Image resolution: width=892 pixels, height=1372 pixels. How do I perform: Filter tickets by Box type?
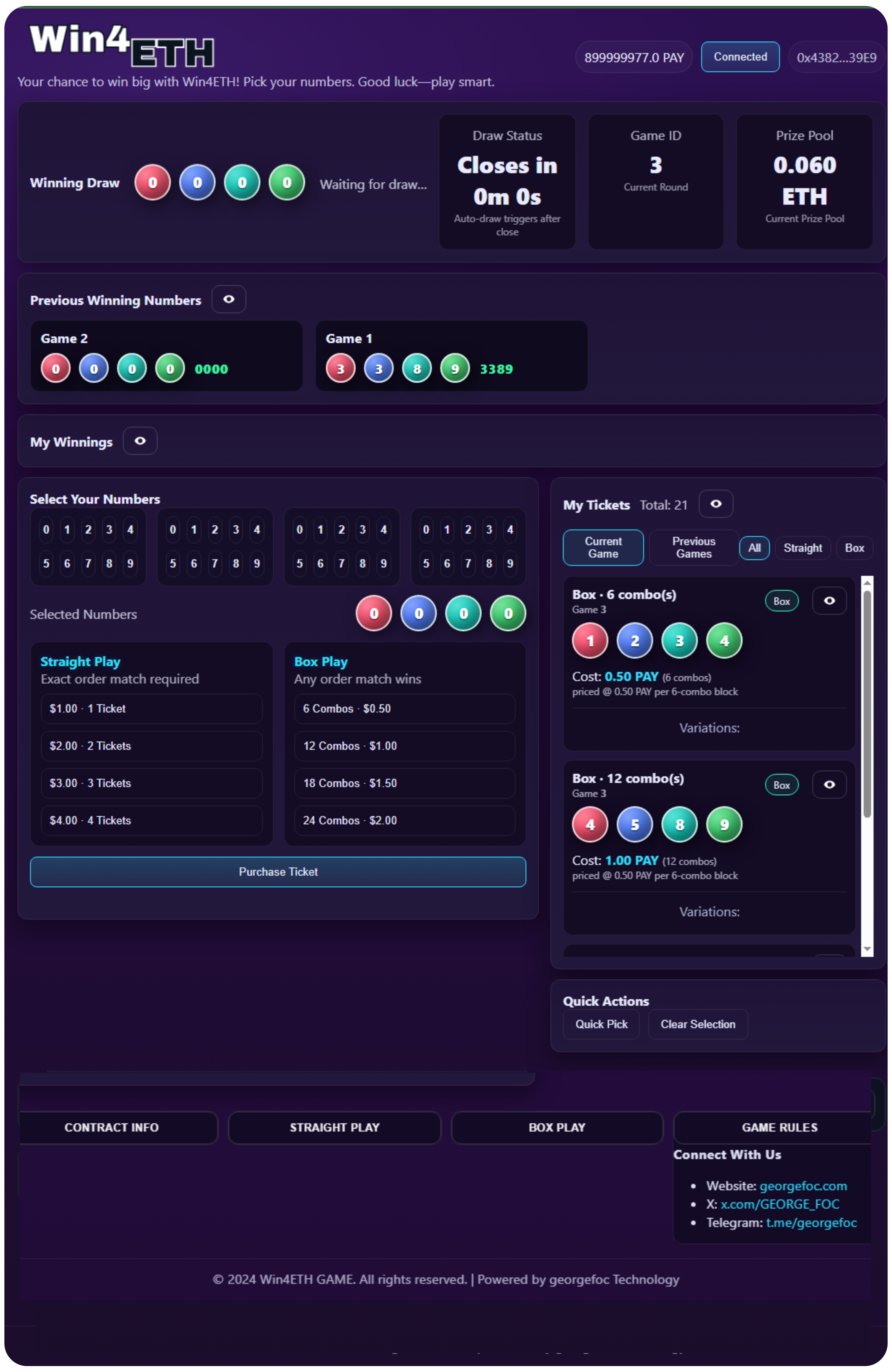[x=854, y=548]
